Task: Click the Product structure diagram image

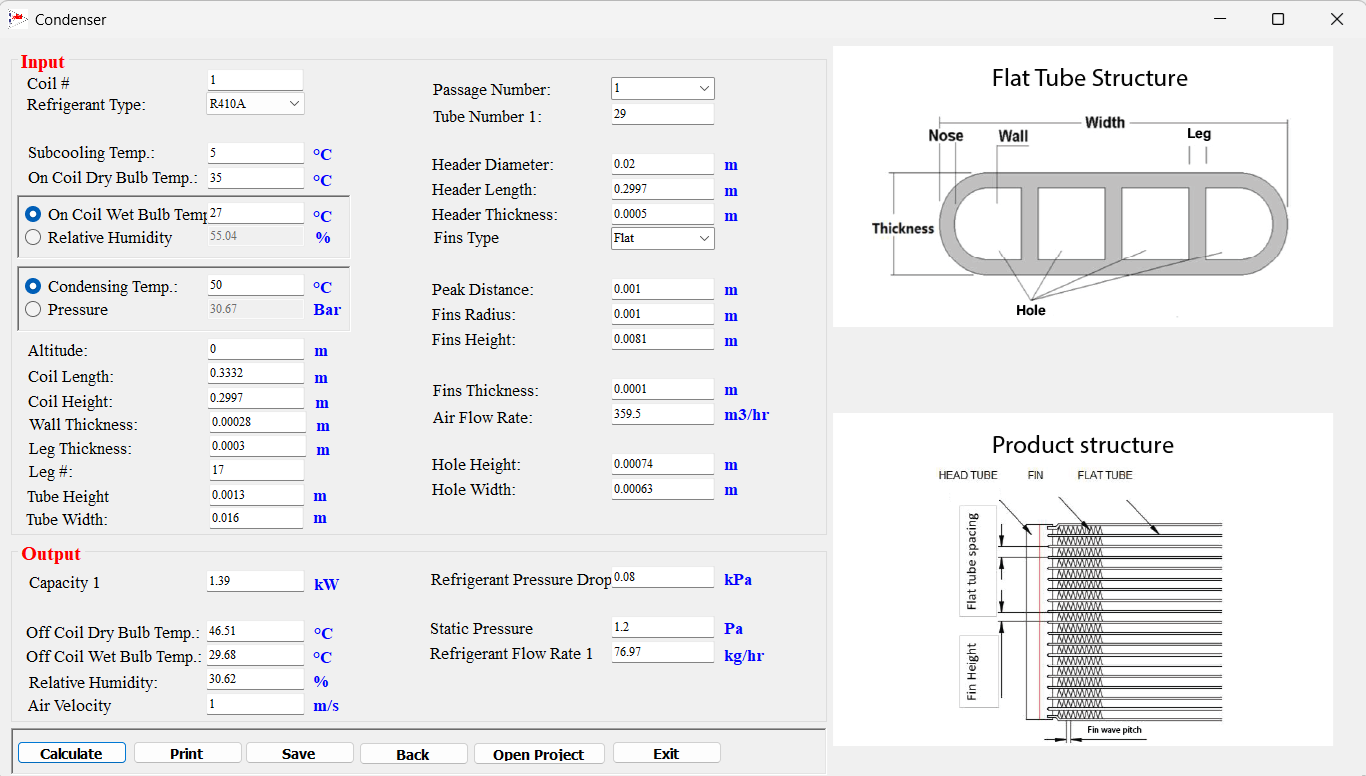Action: click(1083, 579)
